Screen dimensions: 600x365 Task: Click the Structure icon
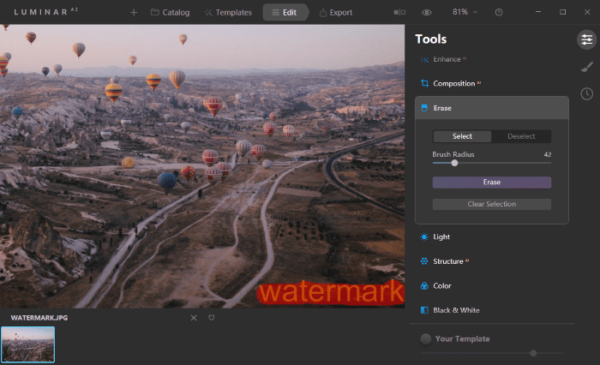point(424,261)
